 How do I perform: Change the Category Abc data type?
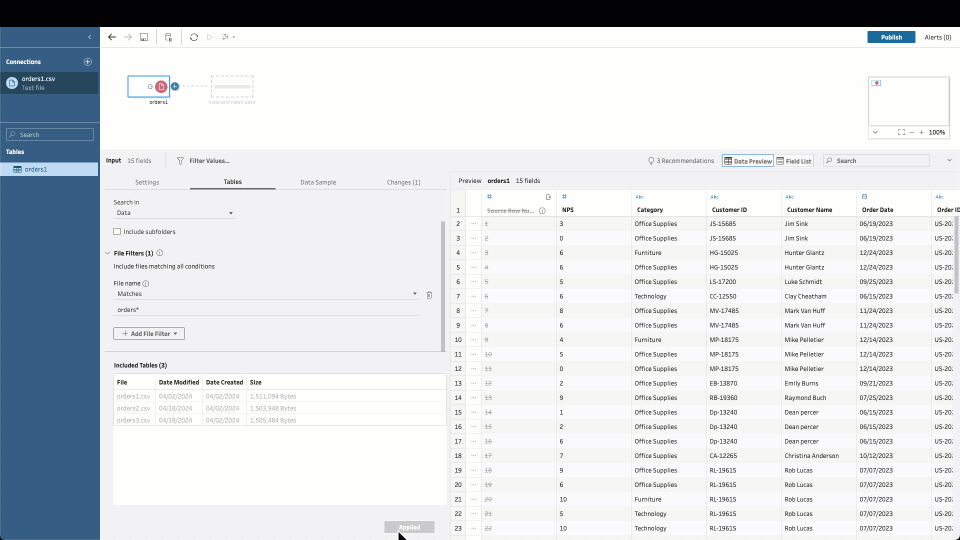[x=639, y=197]
